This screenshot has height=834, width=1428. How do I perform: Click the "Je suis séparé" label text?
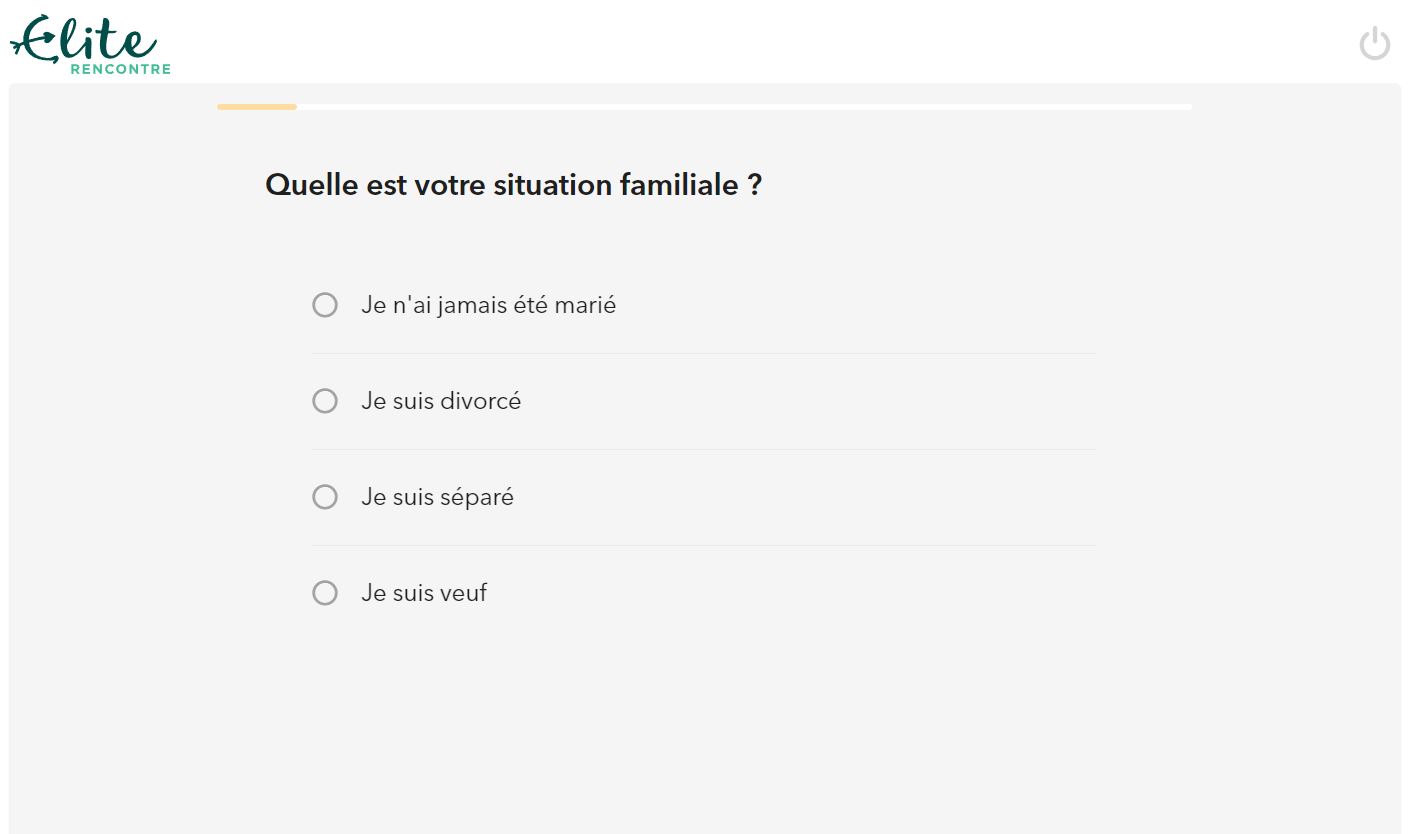click(437, 497)
